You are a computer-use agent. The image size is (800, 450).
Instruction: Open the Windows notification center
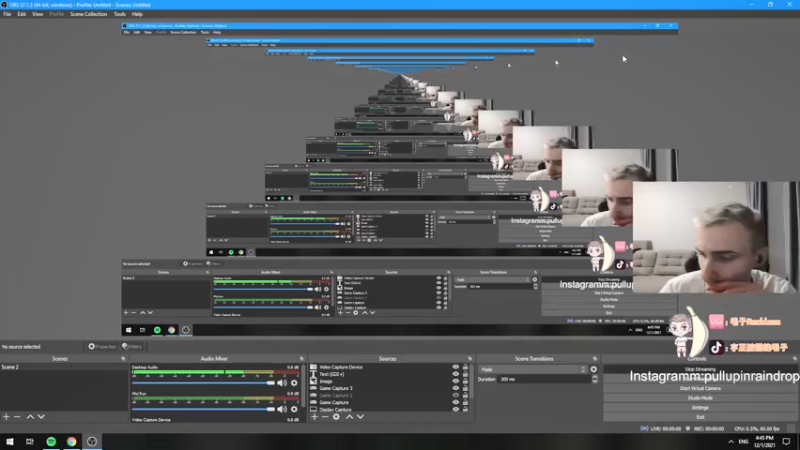[x=786, y=441]
